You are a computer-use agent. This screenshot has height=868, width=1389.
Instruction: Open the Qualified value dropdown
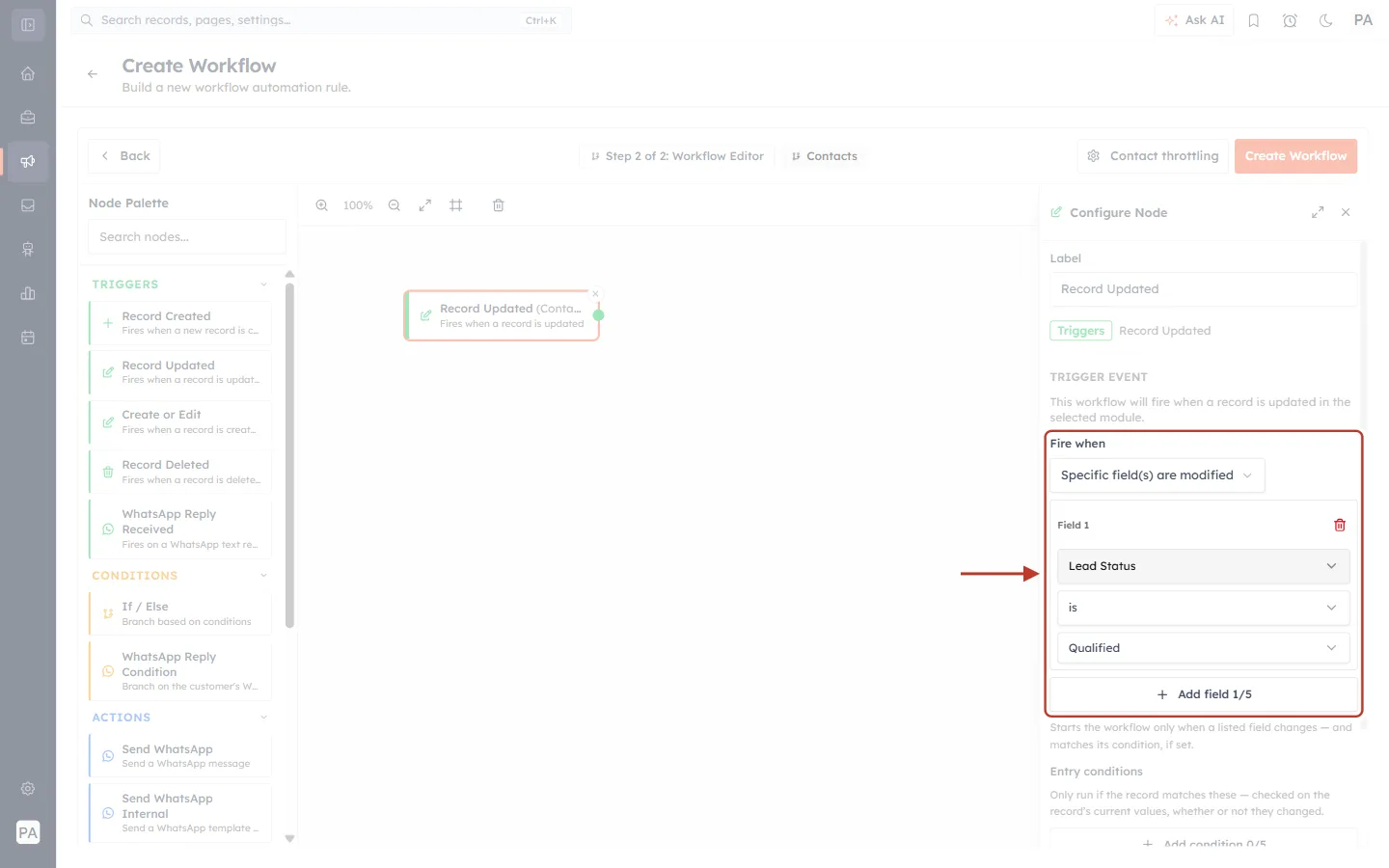point(1203,648)
